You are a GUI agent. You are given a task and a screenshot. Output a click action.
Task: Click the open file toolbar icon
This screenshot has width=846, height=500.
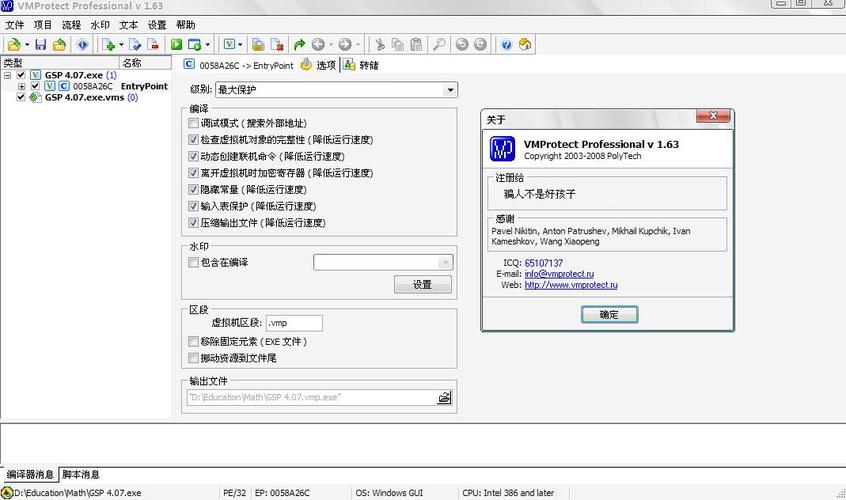(x=14, y=45)
